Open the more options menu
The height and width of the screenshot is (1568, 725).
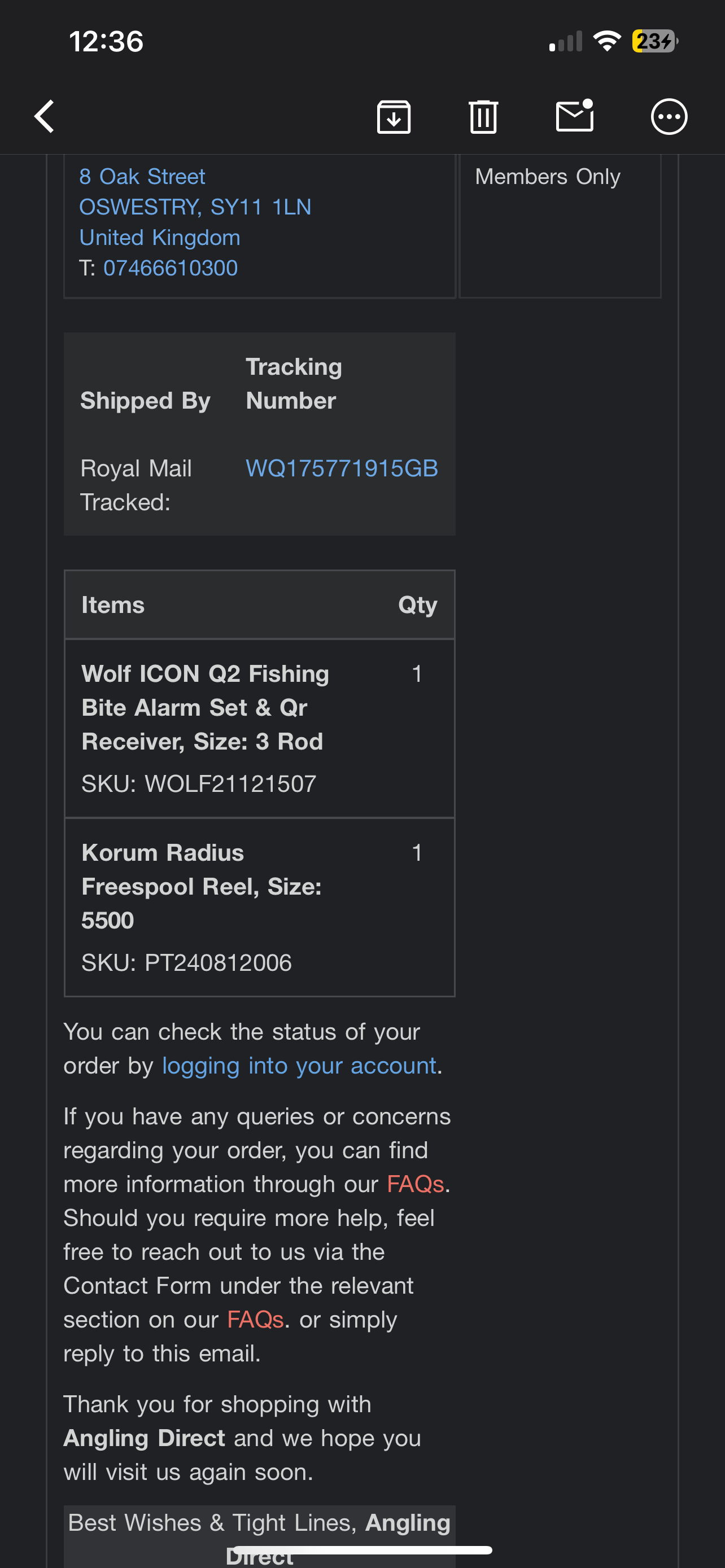coord(669,116)
